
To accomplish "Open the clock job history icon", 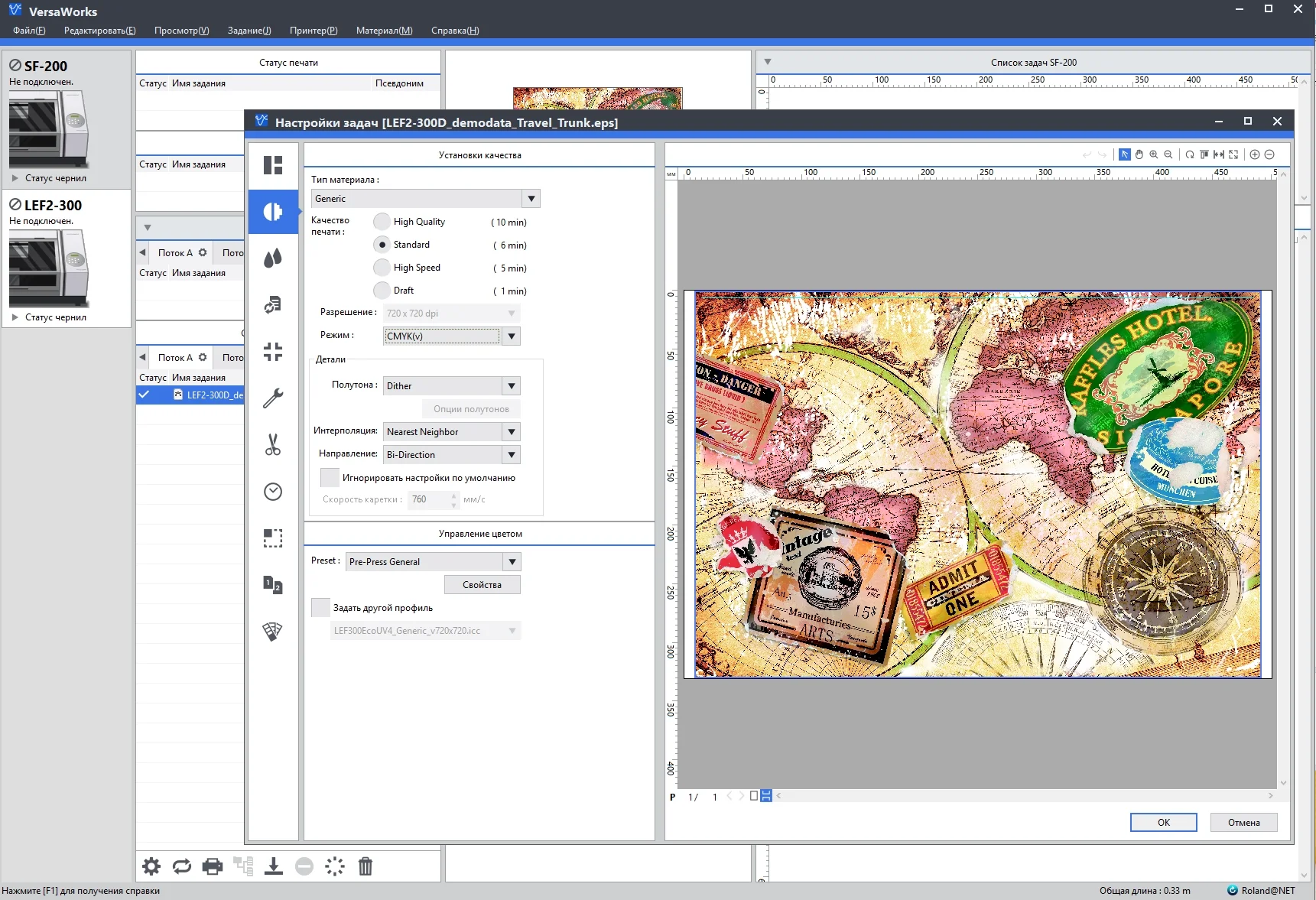I will [x=273, y=492].
